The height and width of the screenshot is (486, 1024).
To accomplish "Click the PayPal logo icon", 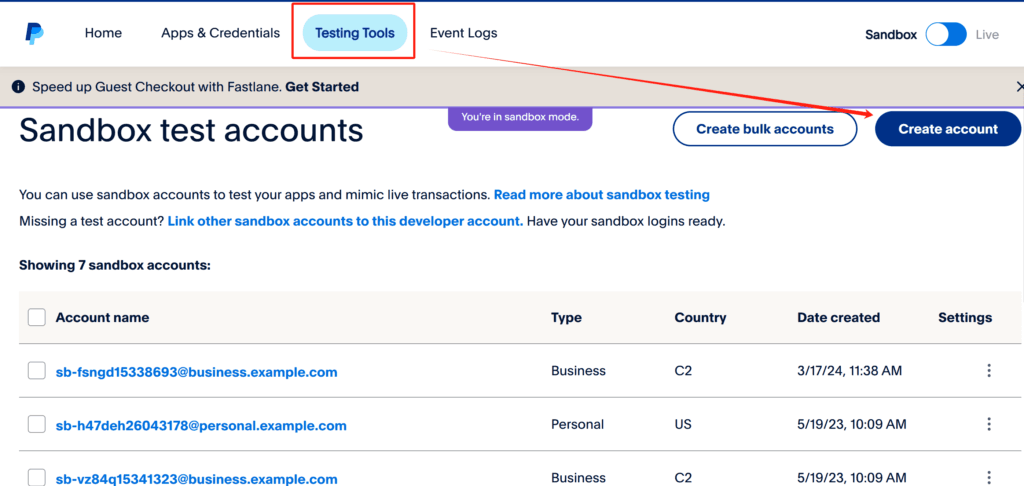I will point(34,33).
